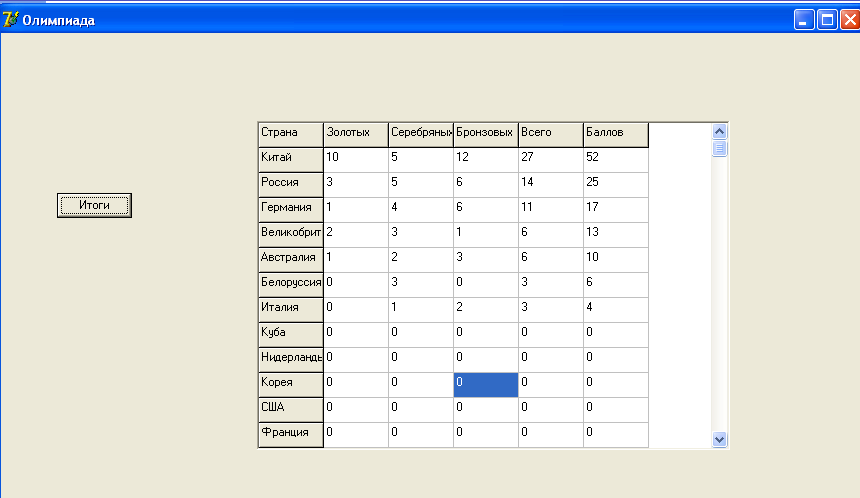The height and width of the screenshot is (498, 860).
Task: Select Китай's Всего cell showing 27
Action: coord(551,160)
